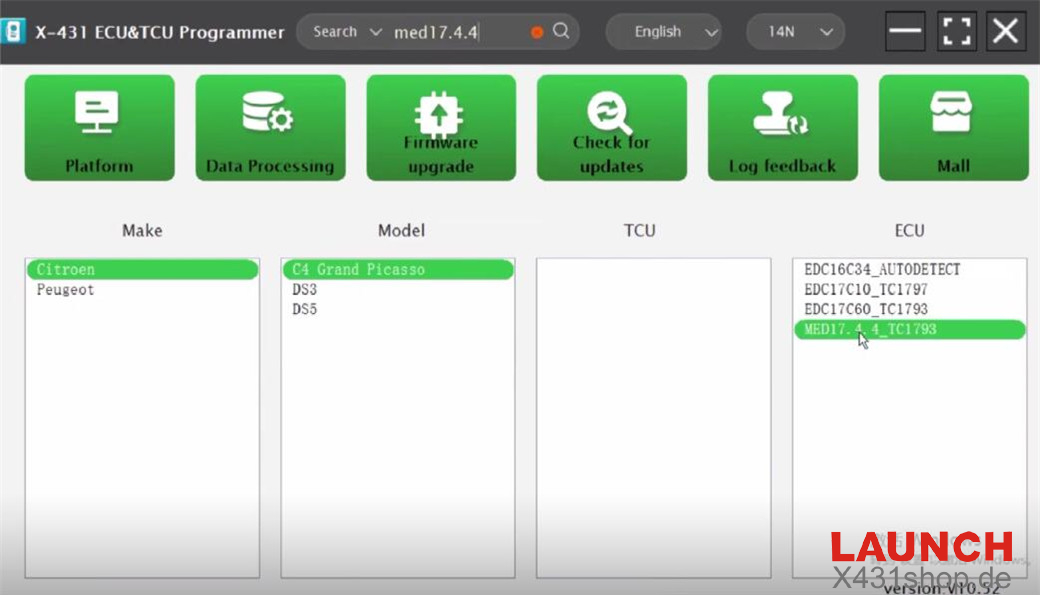Screen dimensions: 1040x595
Task: Open Log feedback tile
Action: click(782, 128)
